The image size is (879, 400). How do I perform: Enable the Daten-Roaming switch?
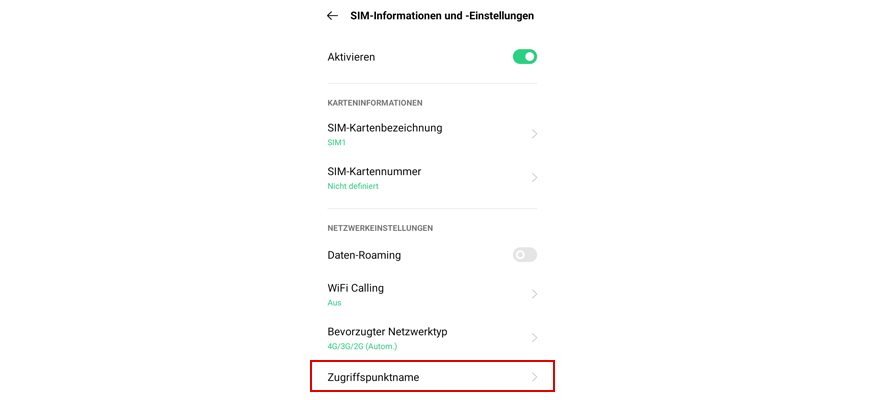tap(525, 255)
